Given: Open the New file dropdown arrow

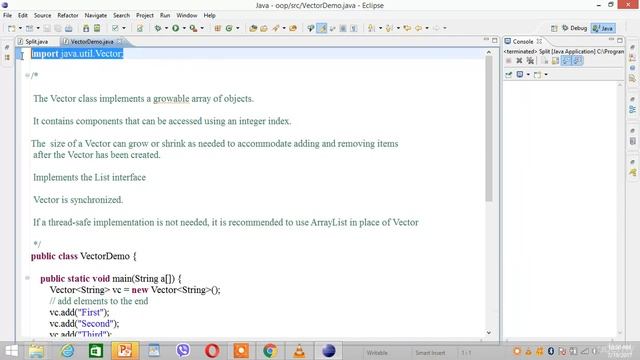Looking at the screenshot, I should (x=20, y=28).
